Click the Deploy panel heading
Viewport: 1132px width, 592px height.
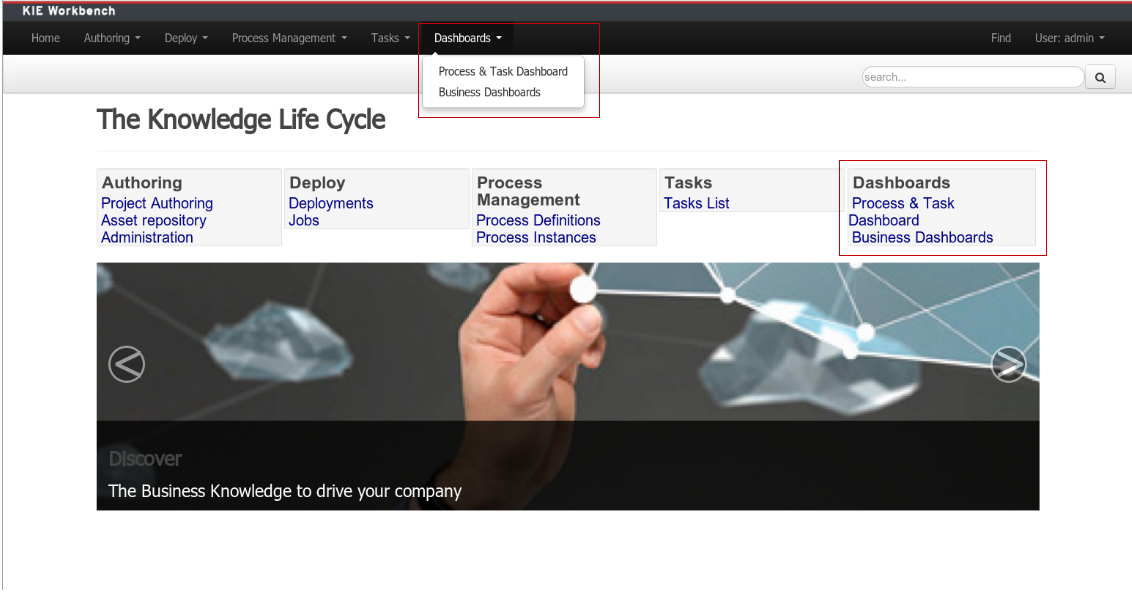pyautogui.click(x=318, y=183)
